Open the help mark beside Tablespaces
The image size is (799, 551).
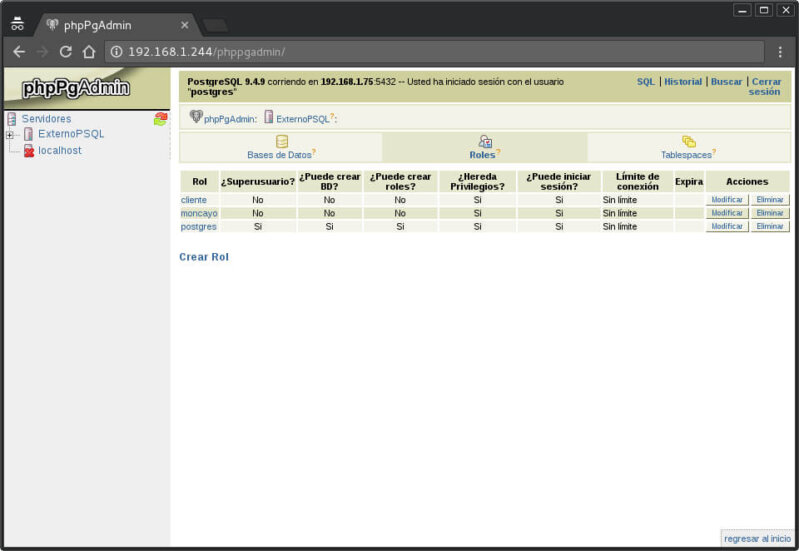click(714, 152)
